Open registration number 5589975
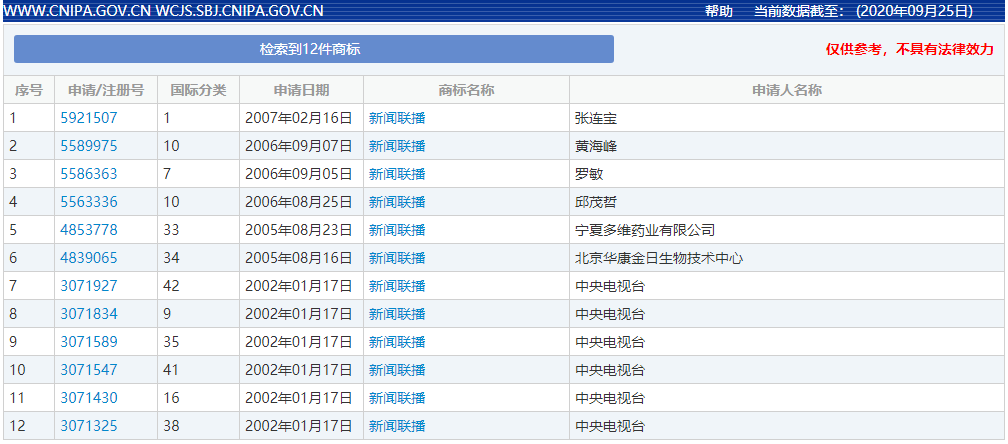The height and width of the screenshot is (444, 1008). coord(89,146)
